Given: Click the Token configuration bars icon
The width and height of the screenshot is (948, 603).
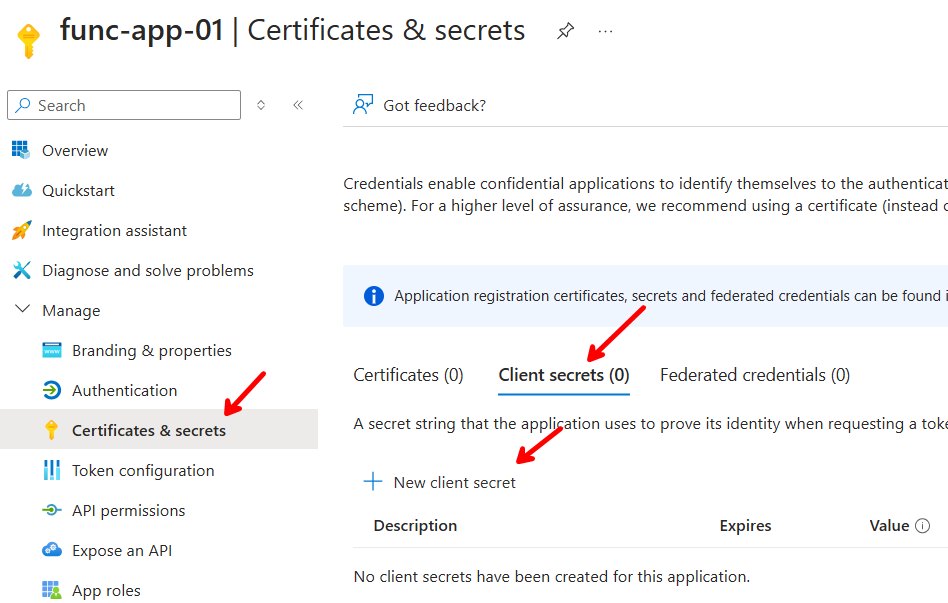Looking at the screenshot, I should [x=52, y=470].
